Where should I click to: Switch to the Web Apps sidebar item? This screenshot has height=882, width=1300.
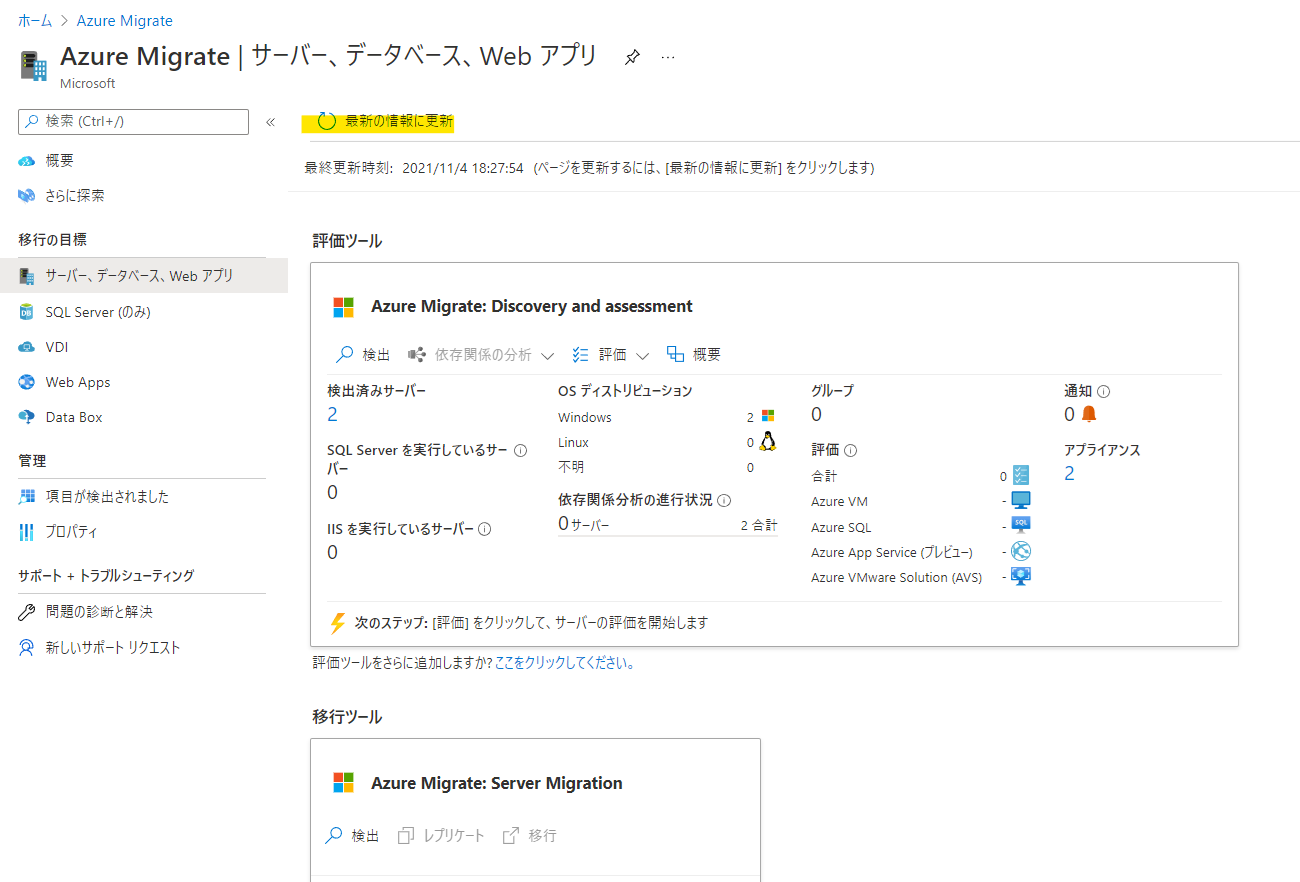coord(84,381)
